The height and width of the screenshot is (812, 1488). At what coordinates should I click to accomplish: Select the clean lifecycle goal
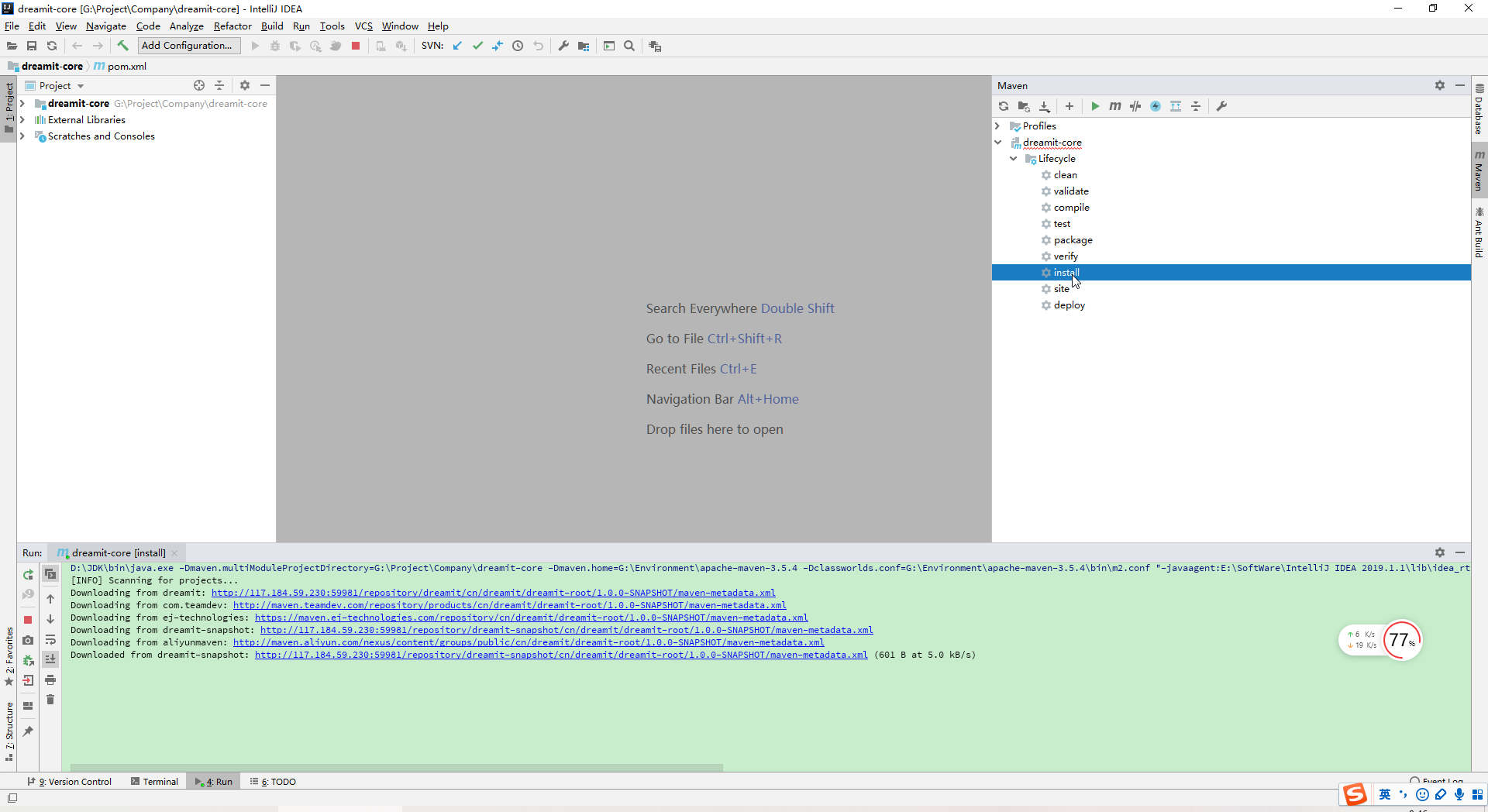(x=1065, y=174)
